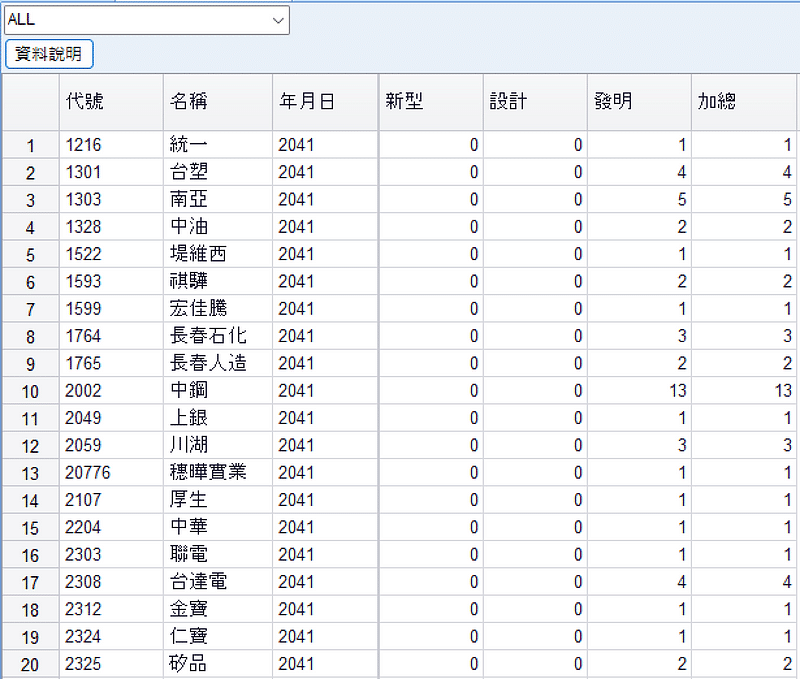Click the cell with code 2059

tap(111, 446)
